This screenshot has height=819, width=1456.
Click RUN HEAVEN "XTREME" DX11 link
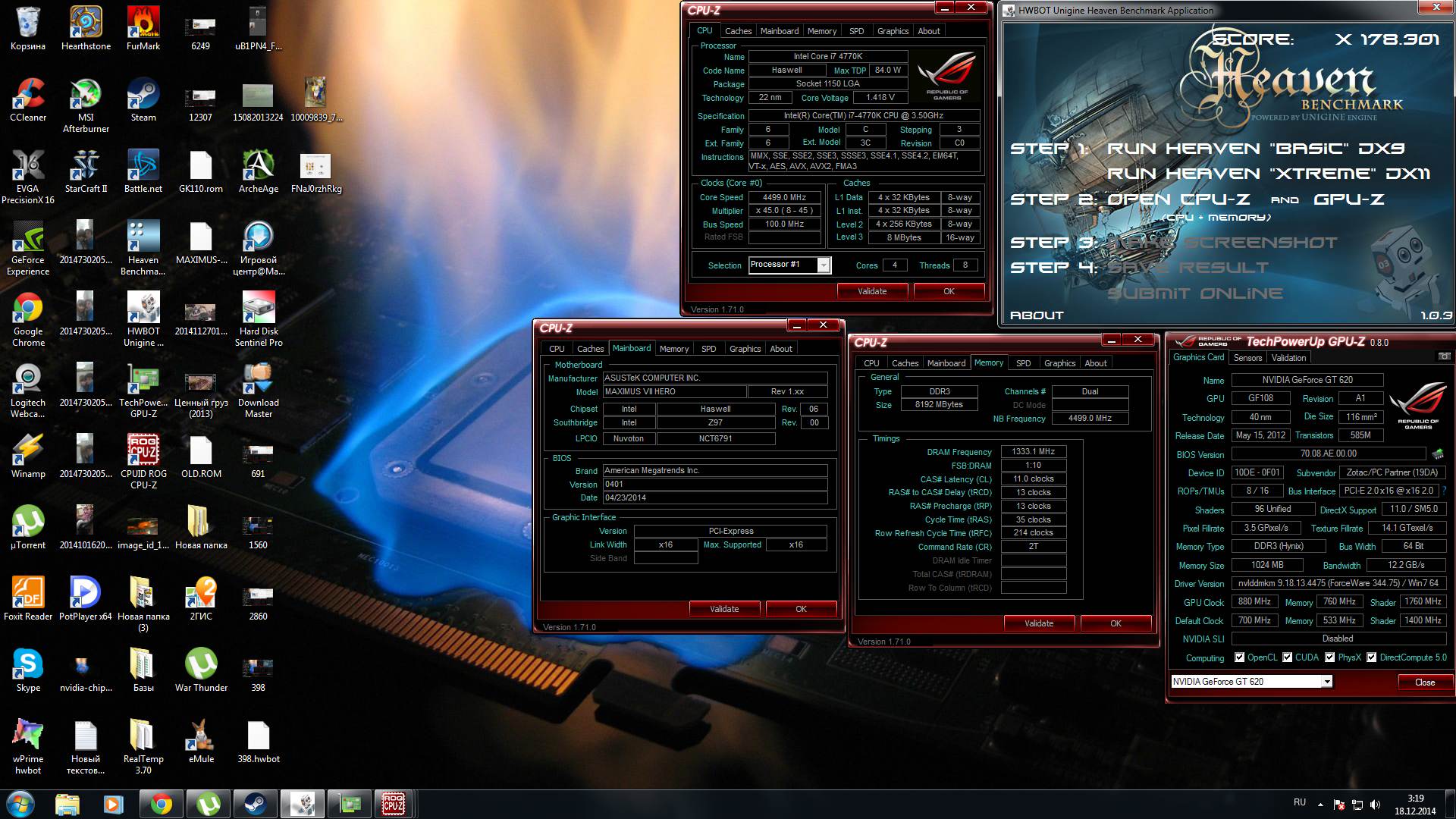pyautogui.click(x=1269, y=174)
